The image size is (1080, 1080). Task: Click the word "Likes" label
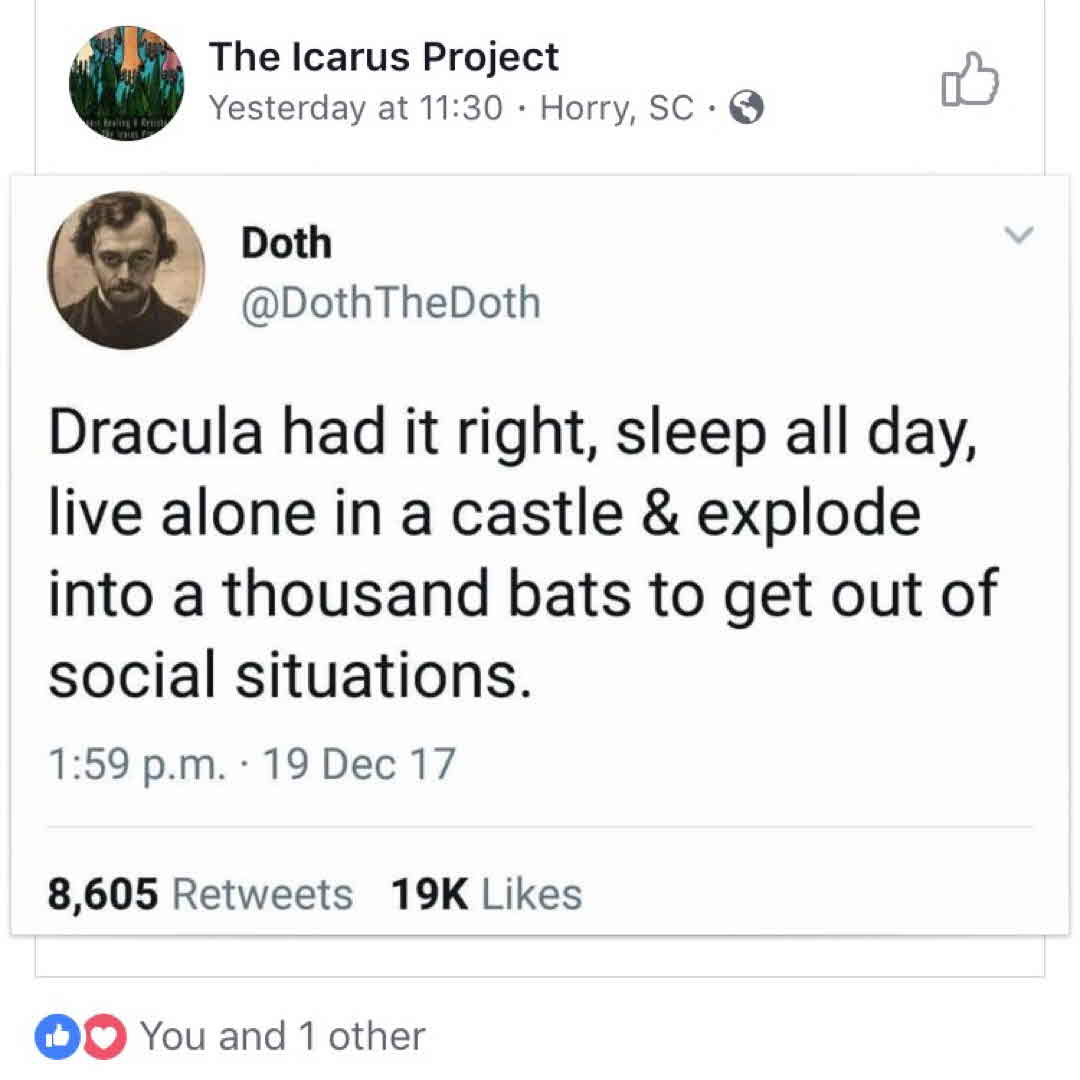point(531,893)
